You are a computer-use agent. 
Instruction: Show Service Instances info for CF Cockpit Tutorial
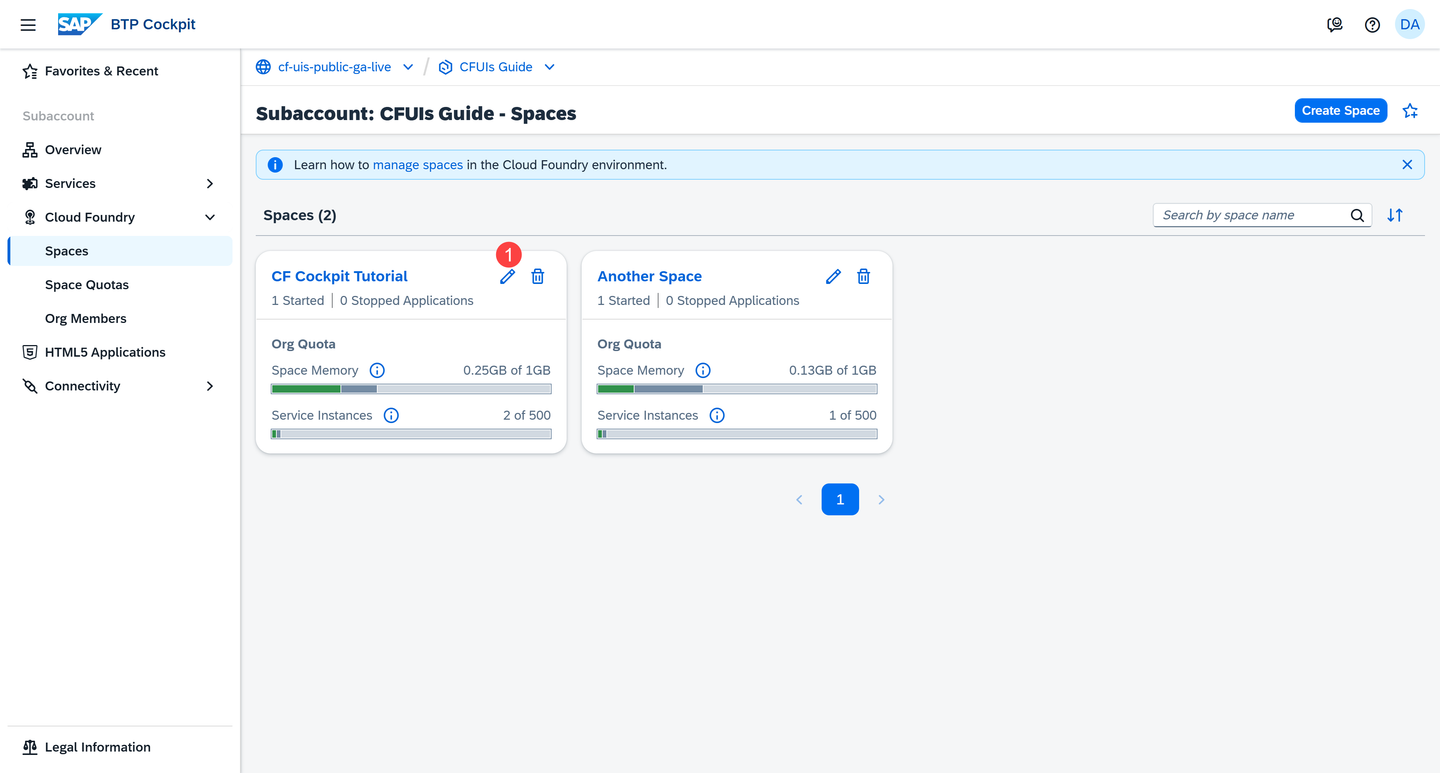click(391, 415)
